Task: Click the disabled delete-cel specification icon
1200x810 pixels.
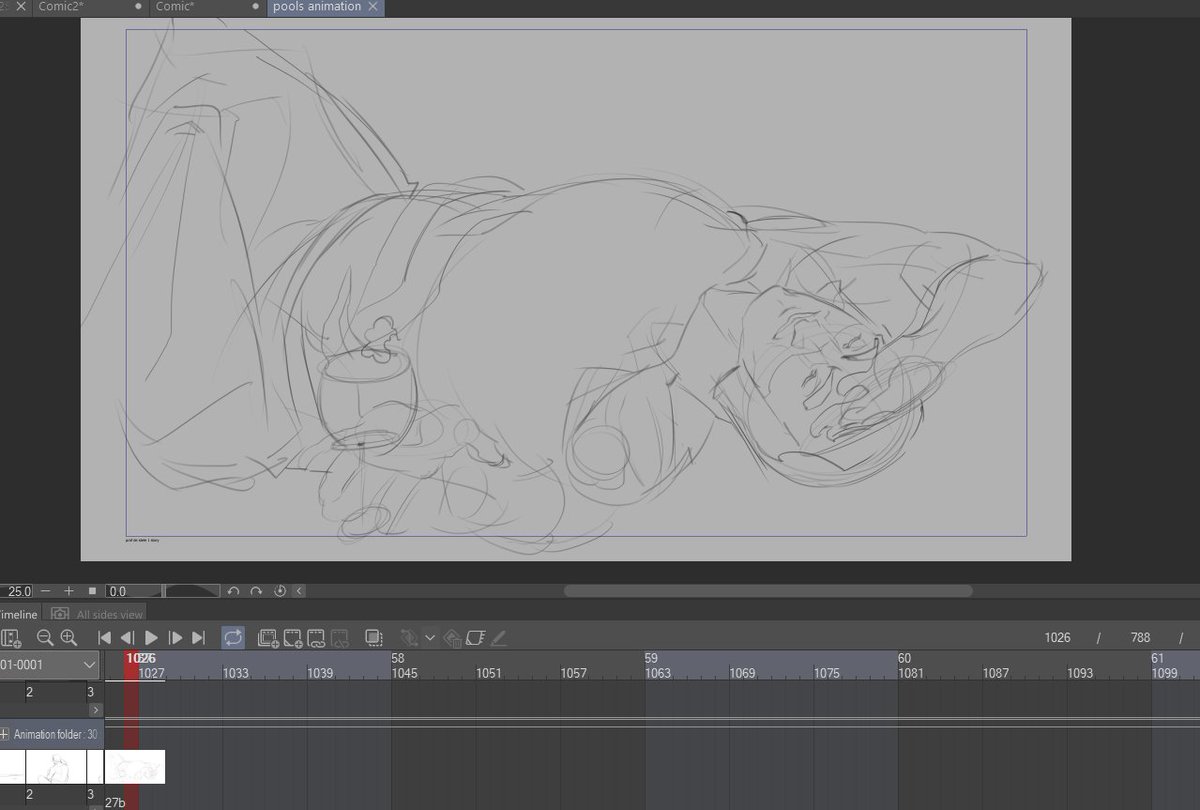Action: [x=340, y=637]
